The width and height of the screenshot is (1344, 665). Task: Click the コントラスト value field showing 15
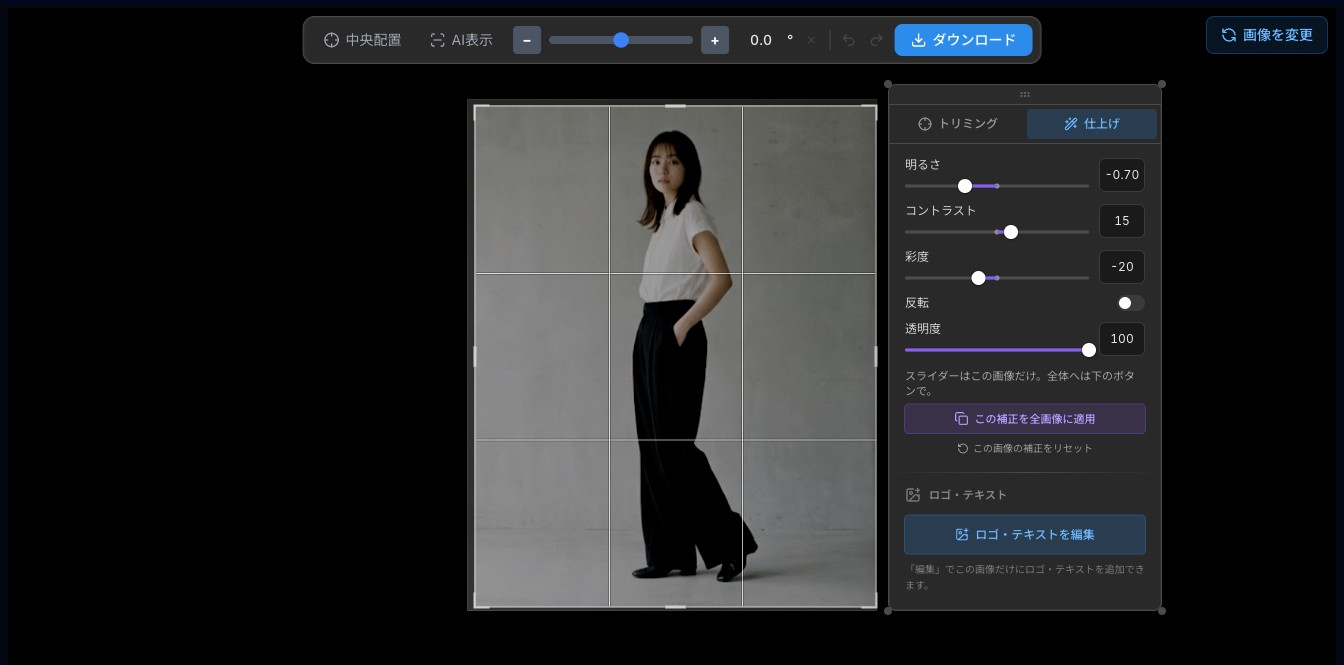[x=1122, y=221]
